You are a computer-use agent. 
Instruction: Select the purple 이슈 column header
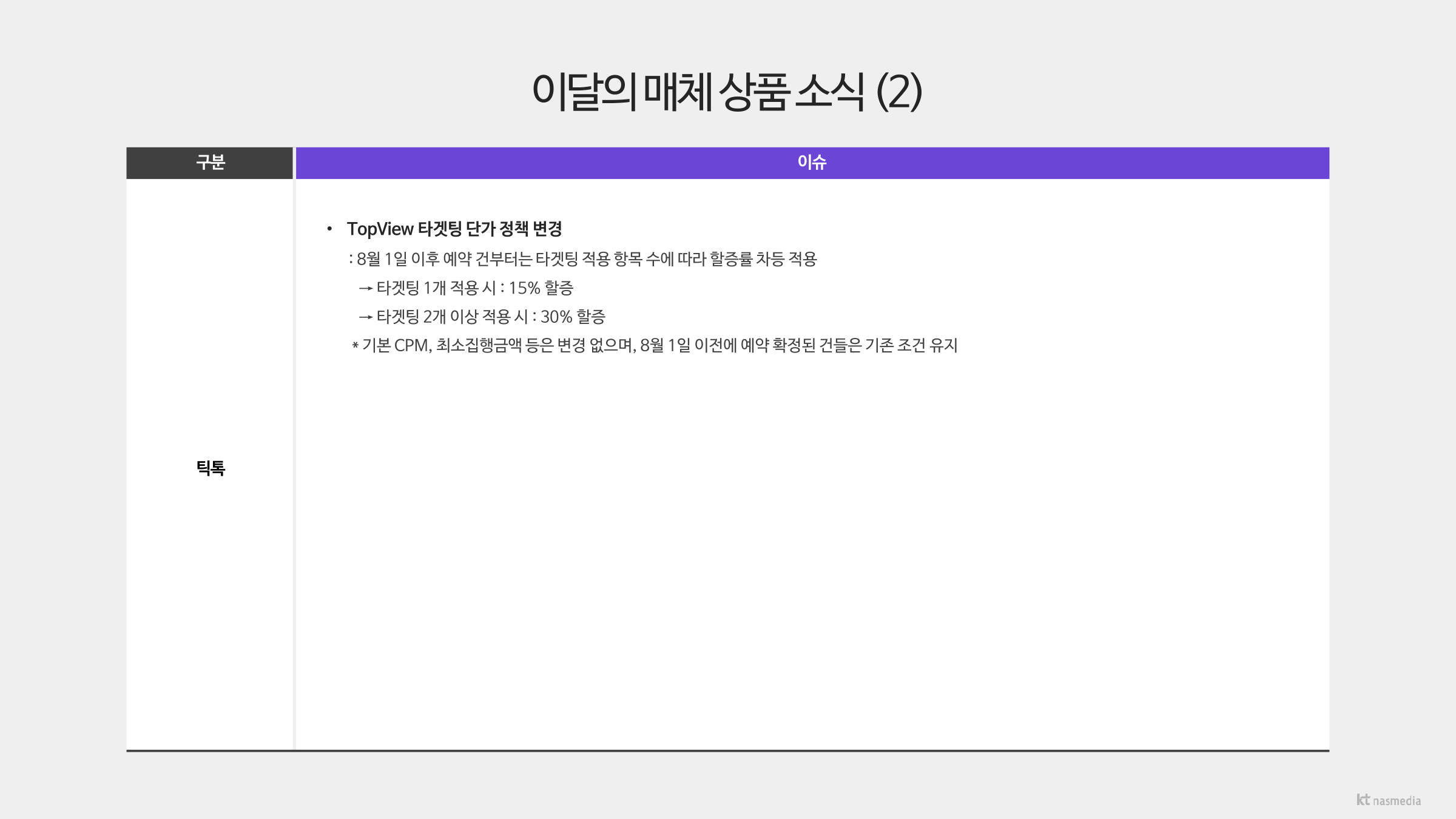812,163
